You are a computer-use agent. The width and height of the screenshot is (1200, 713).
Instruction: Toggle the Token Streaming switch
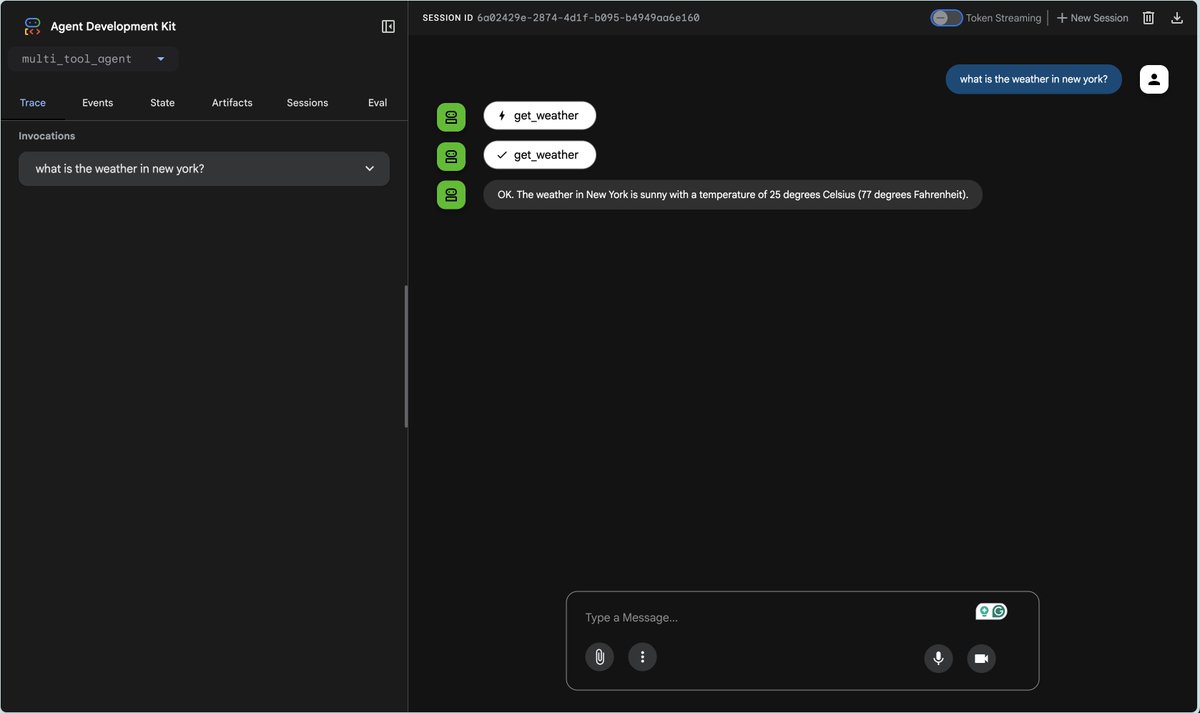(946, 18)
